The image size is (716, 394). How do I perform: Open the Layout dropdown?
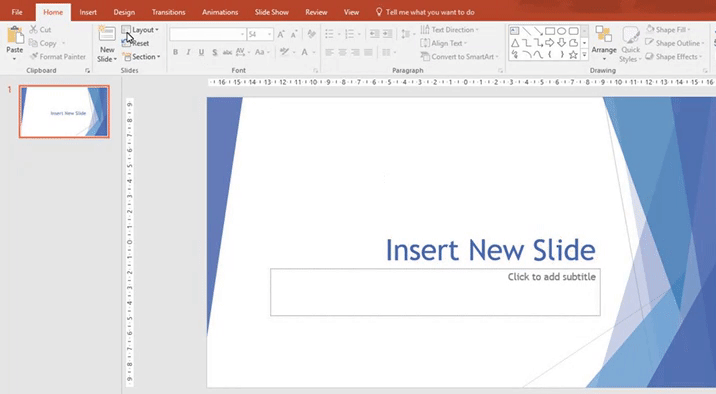[140, 30]
